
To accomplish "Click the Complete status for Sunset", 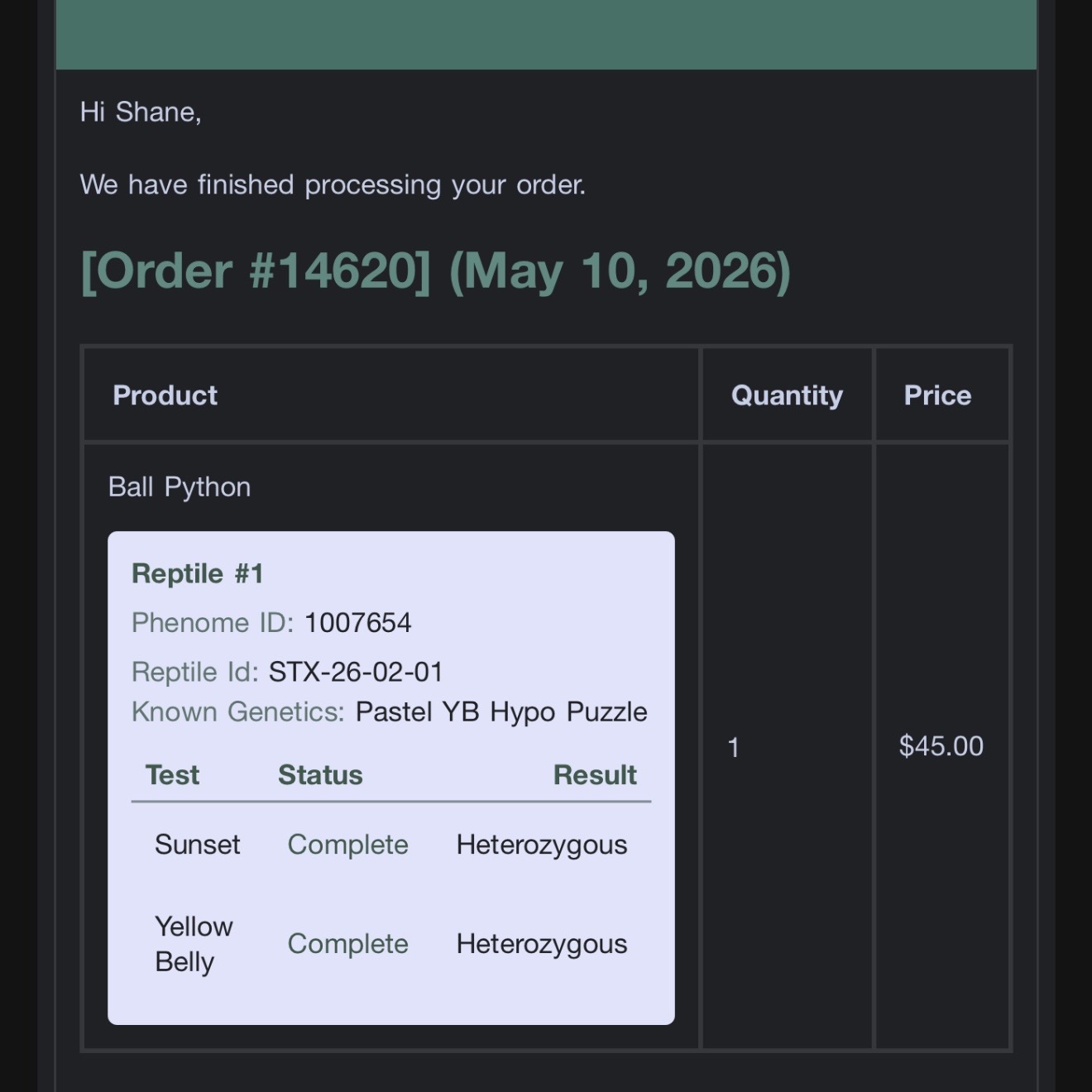I will tap(347, 845).
